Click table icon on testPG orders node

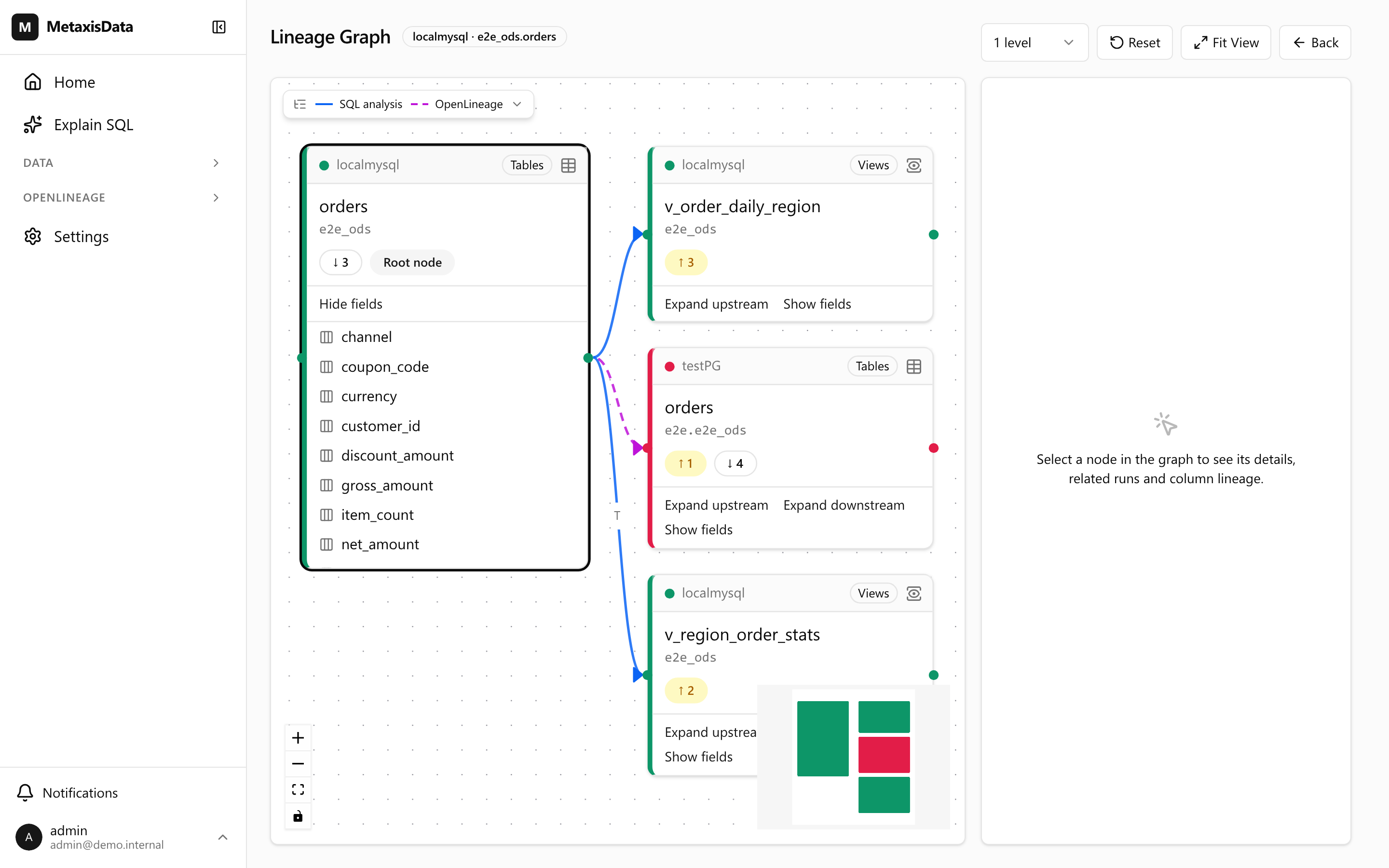[x=914, y=366]
